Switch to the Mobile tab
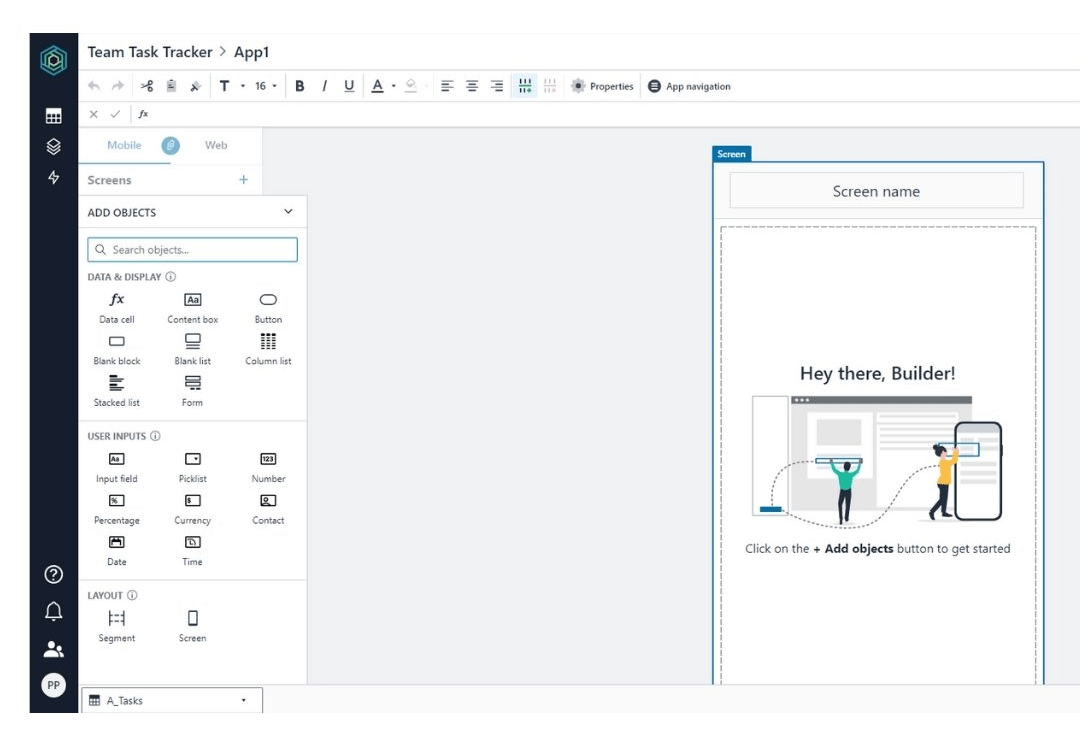The height and width of the screenshot is (733, 1080). pyautogui.click(x=124, y=145)
